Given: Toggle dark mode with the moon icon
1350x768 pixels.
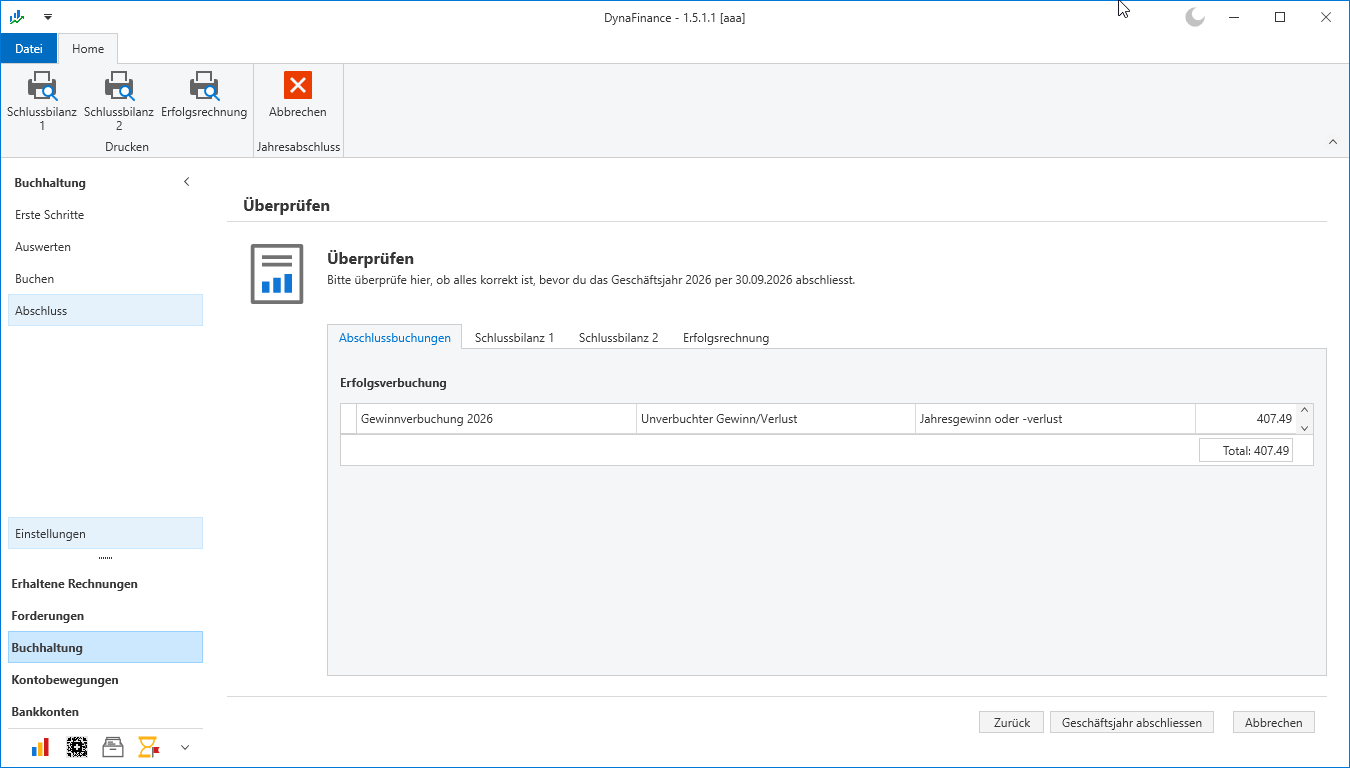Looking at the screenshot, I should point(1195,17).
